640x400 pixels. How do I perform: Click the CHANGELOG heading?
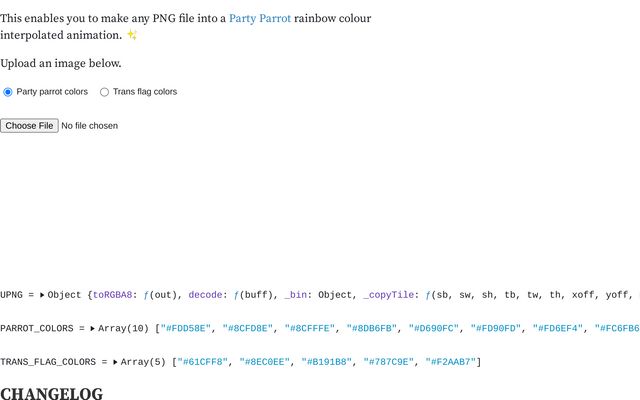51,393
